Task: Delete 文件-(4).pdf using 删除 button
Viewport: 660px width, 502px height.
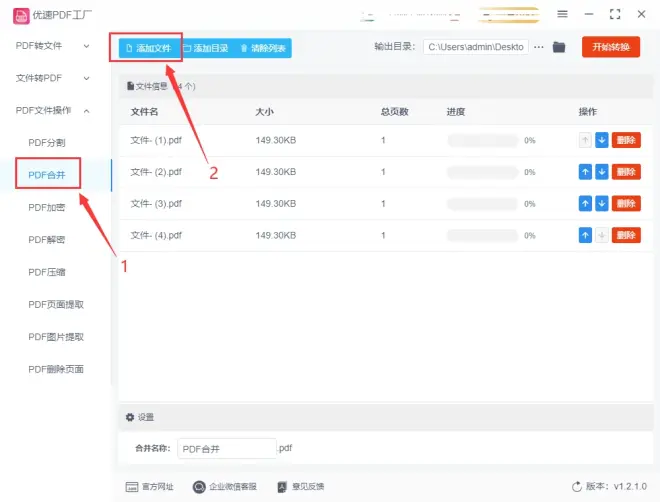Action: pos(626,235)
